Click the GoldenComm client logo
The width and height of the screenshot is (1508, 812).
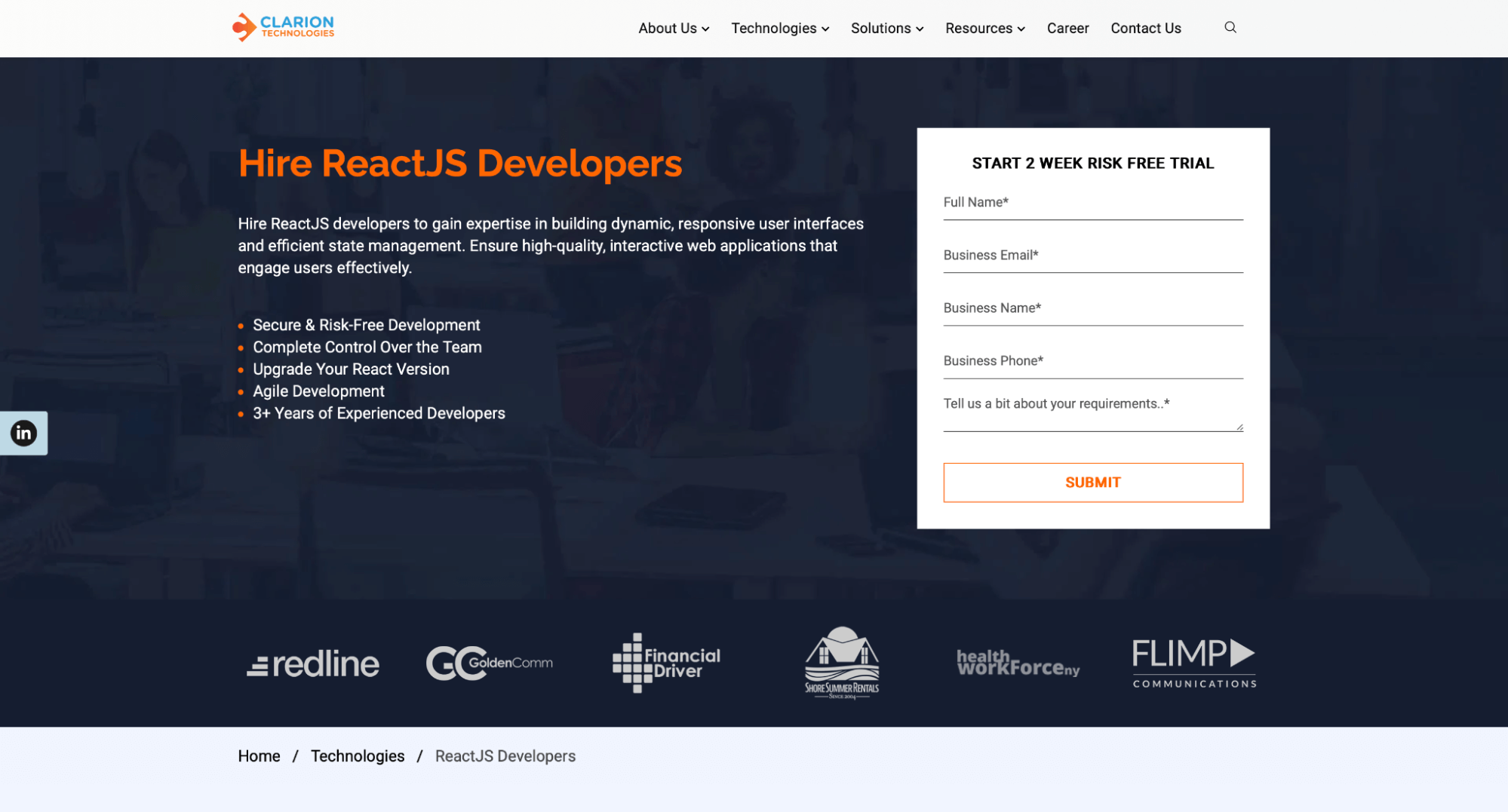489,663
